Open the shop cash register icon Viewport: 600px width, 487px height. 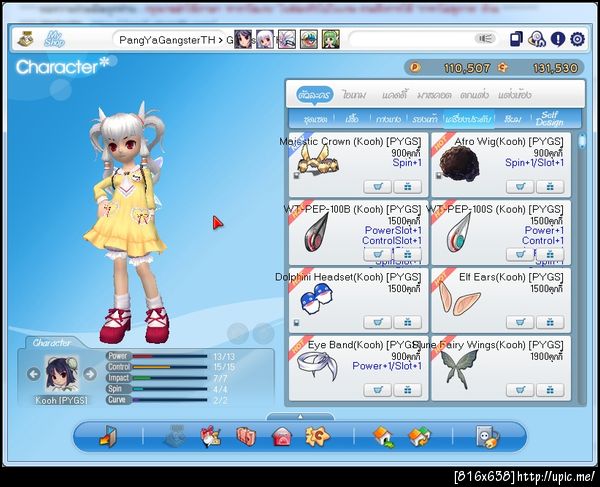point(26,39)
